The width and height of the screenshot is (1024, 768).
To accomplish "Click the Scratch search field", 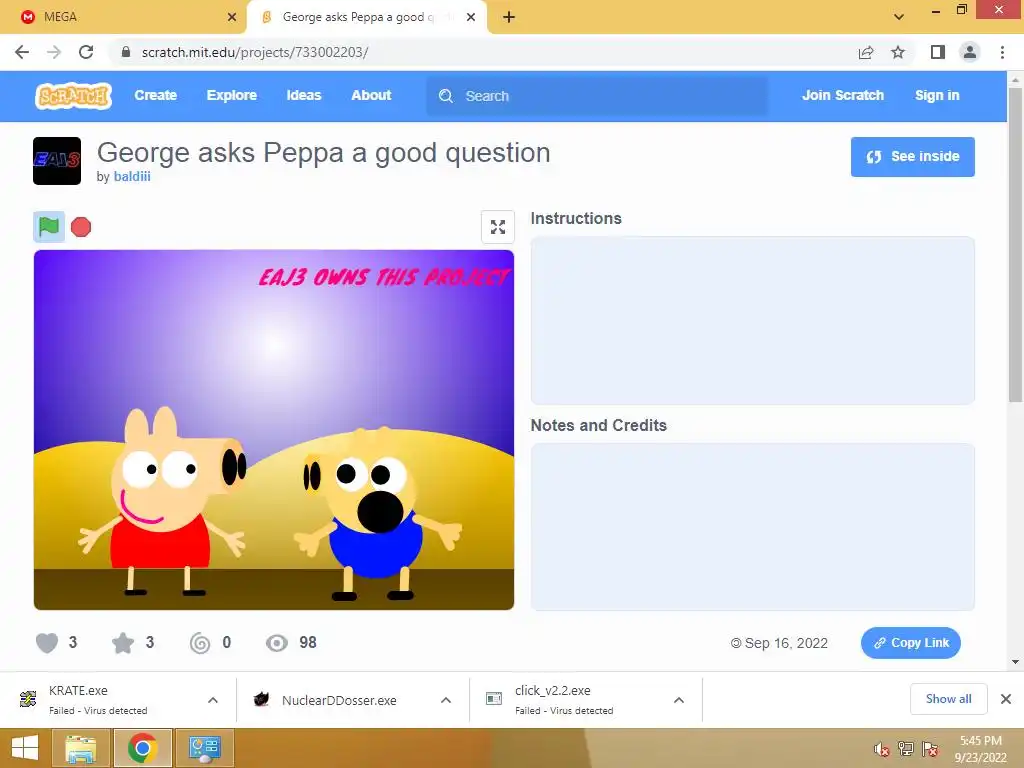I will 597,96.
